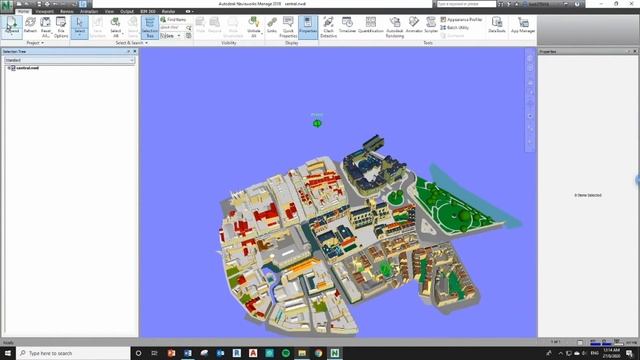Click the Refresh icon in Project group
640x360 pixels.
(x=30, y=25)
